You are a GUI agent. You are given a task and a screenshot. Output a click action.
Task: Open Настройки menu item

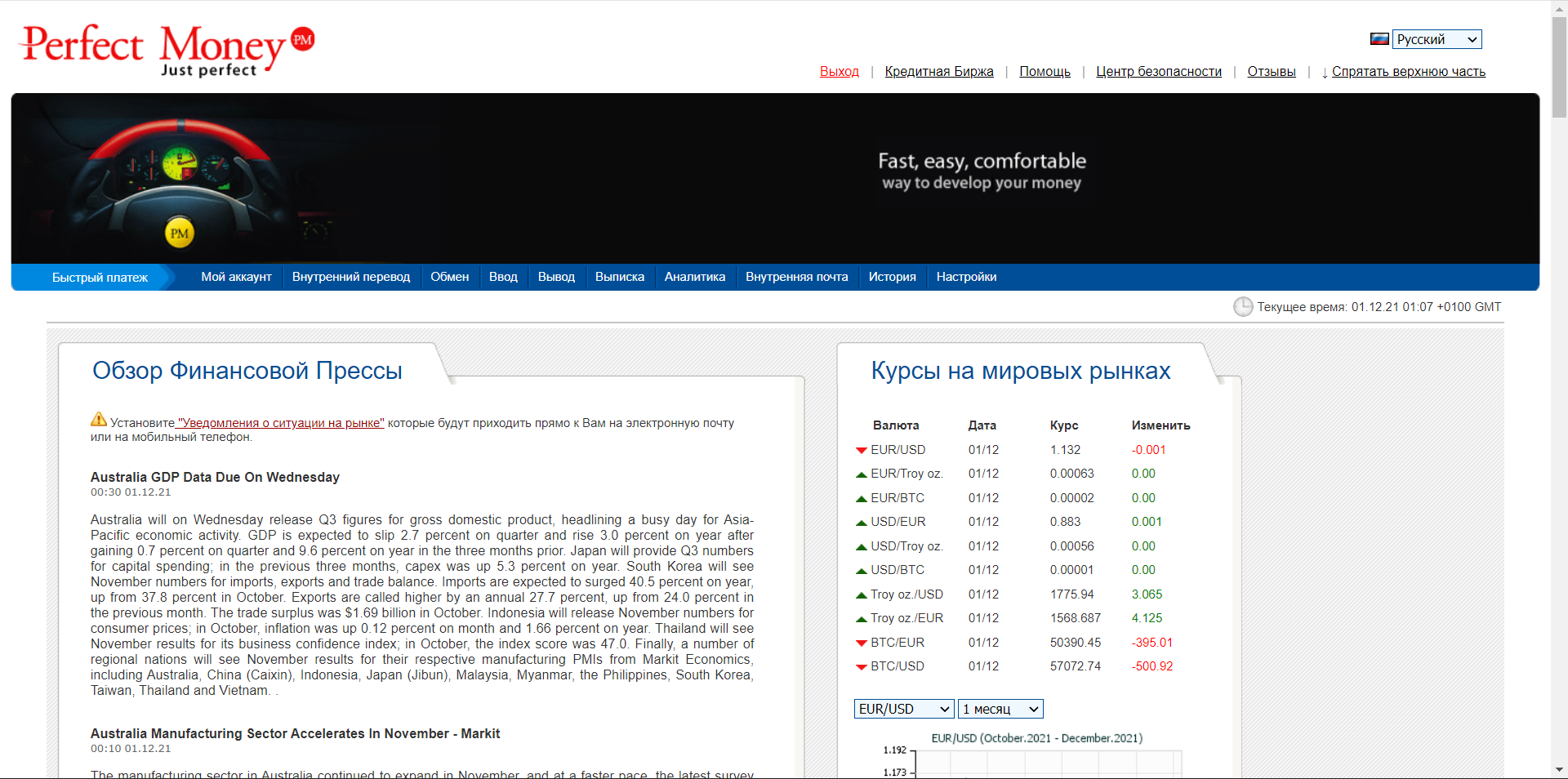pos(967,277)
